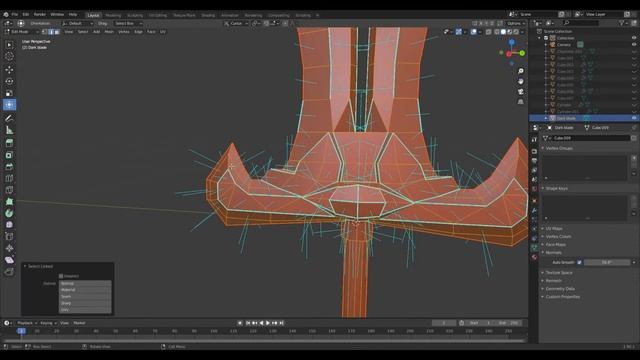Enable face select mode

tap(57, 31)
